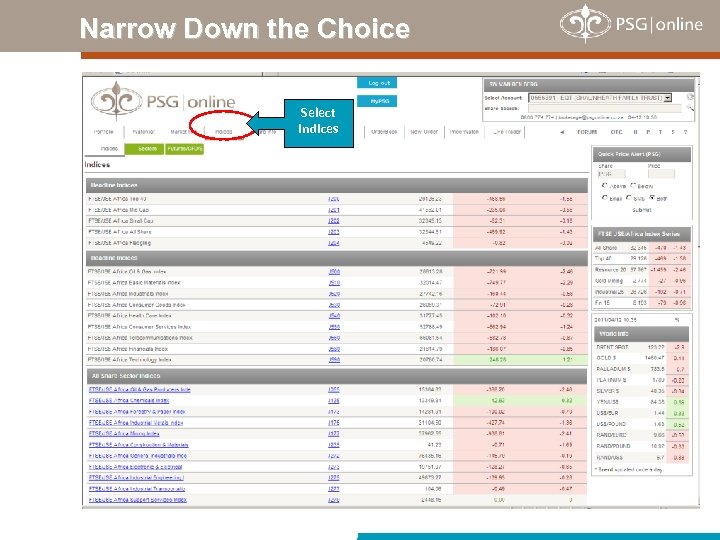The height and width of the screenshot is (540, 720).
Task: Click the Log out button
Action: point(378,83)
